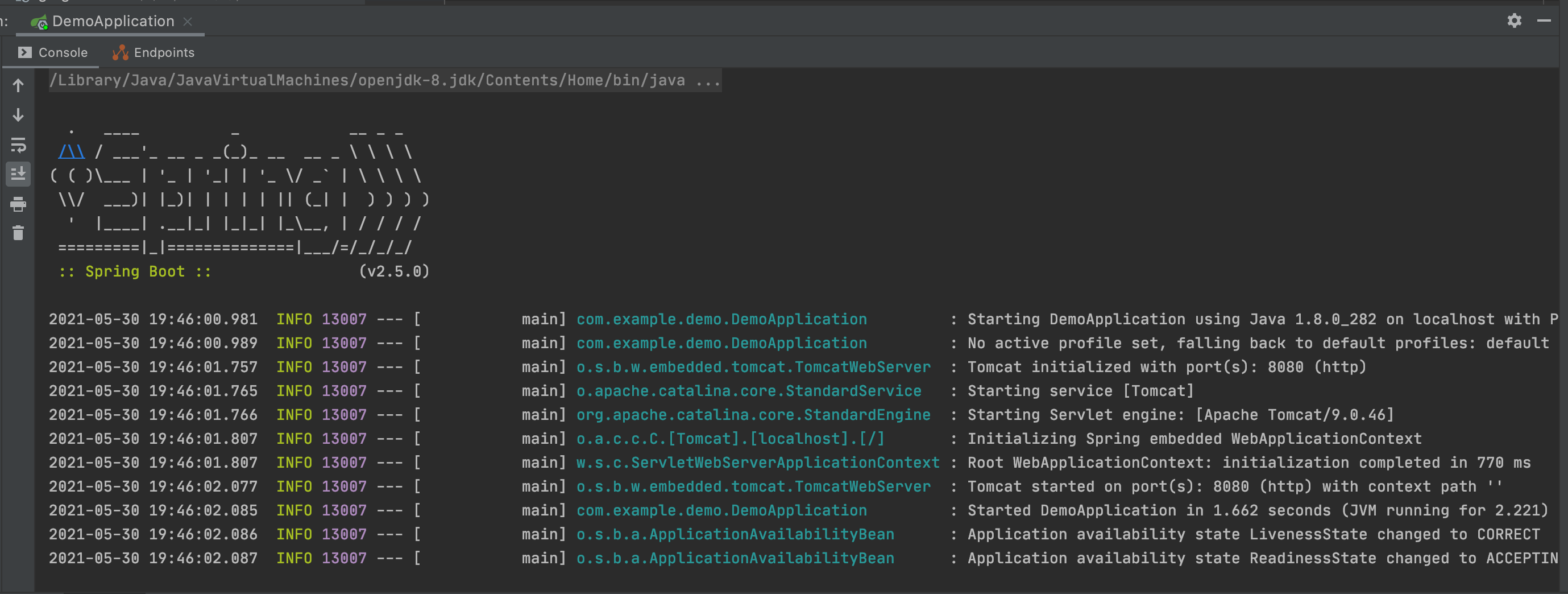Select the DemoApplication run tab

[113, 21]
